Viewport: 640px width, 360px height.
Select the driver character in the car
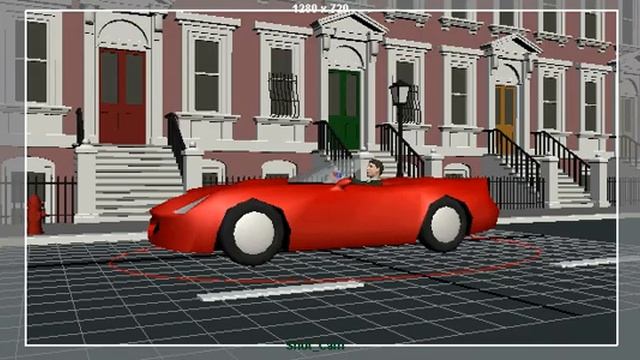374,172
